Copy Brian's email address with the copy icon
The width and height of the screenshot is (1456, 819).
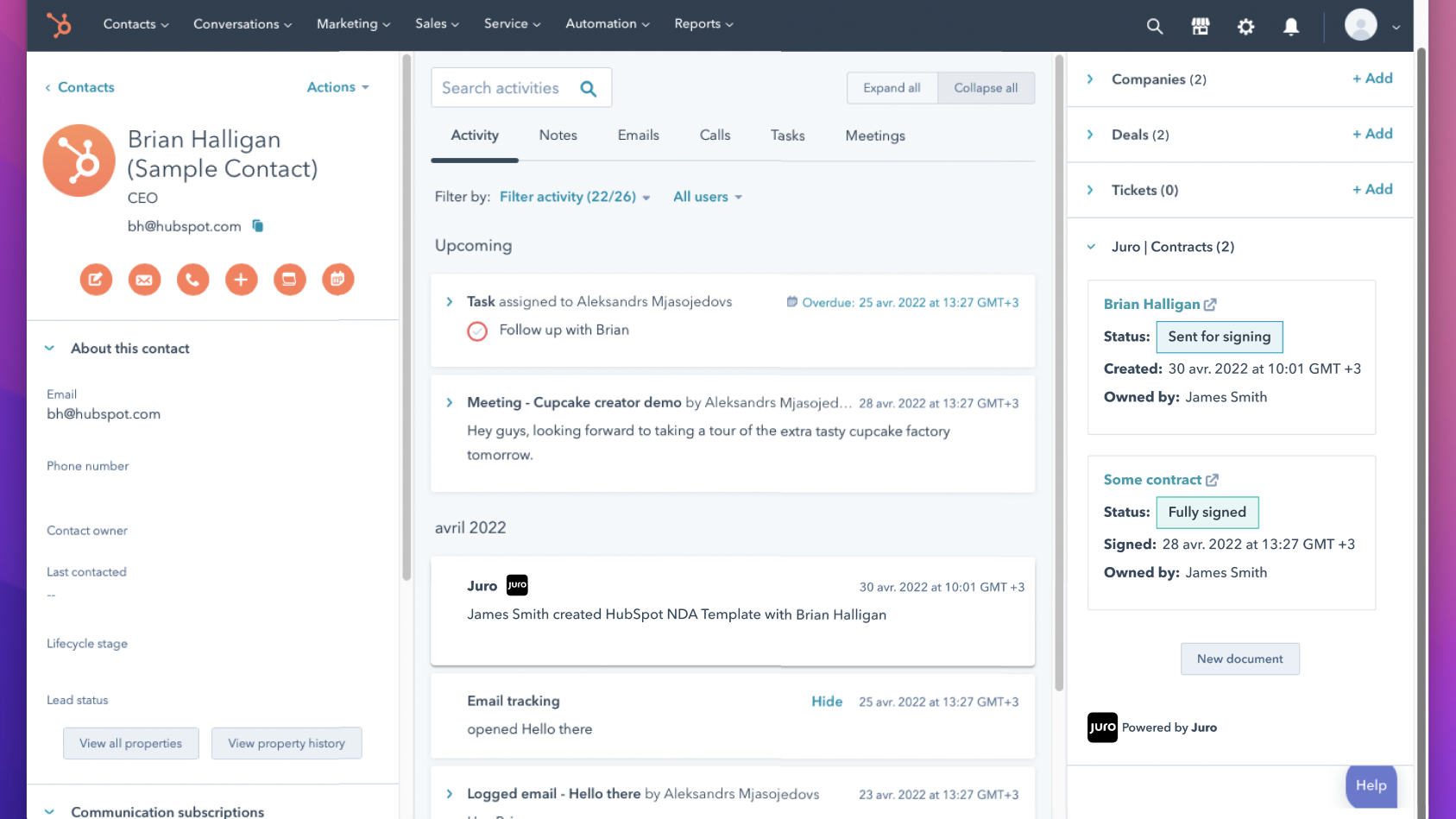tap(257, 225)
